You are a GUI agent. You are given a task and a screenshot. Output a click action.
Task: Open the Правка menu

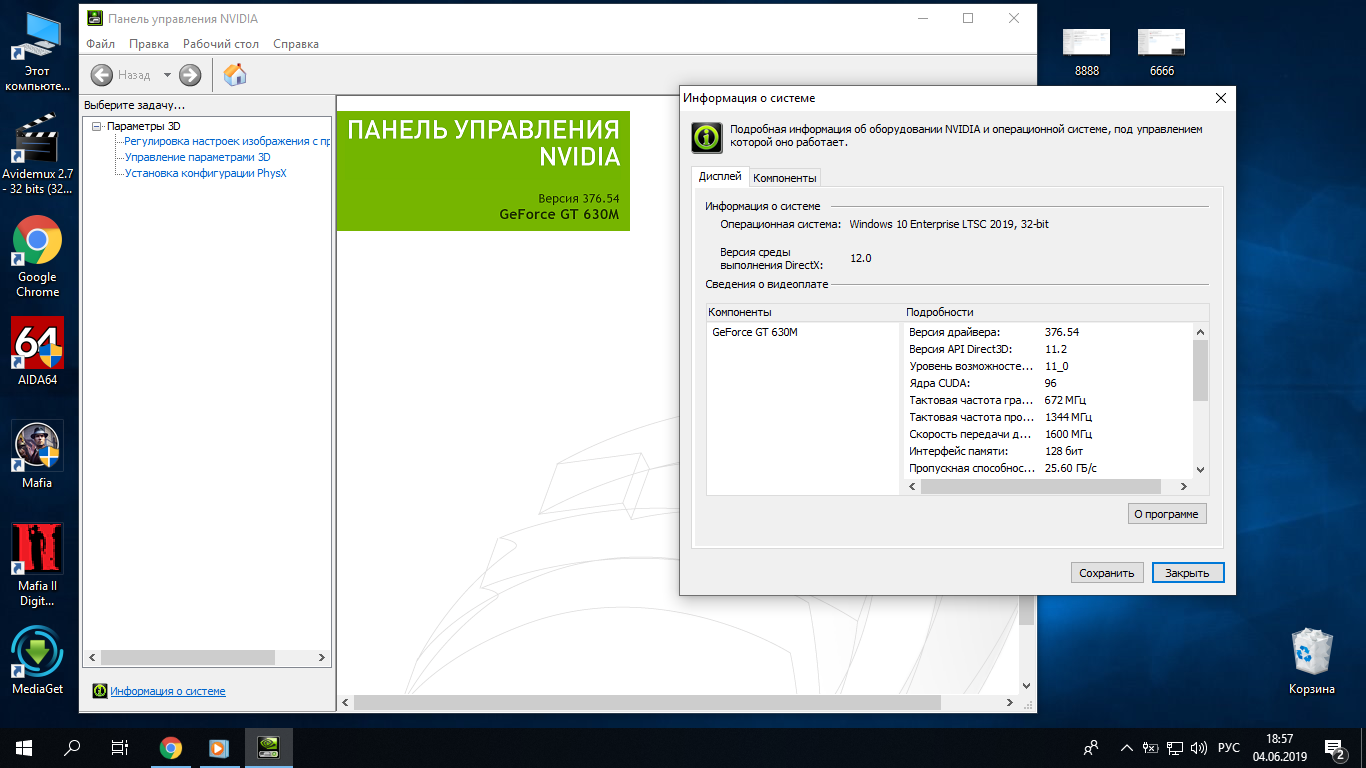pyautogui.click(x=149, y=44)
